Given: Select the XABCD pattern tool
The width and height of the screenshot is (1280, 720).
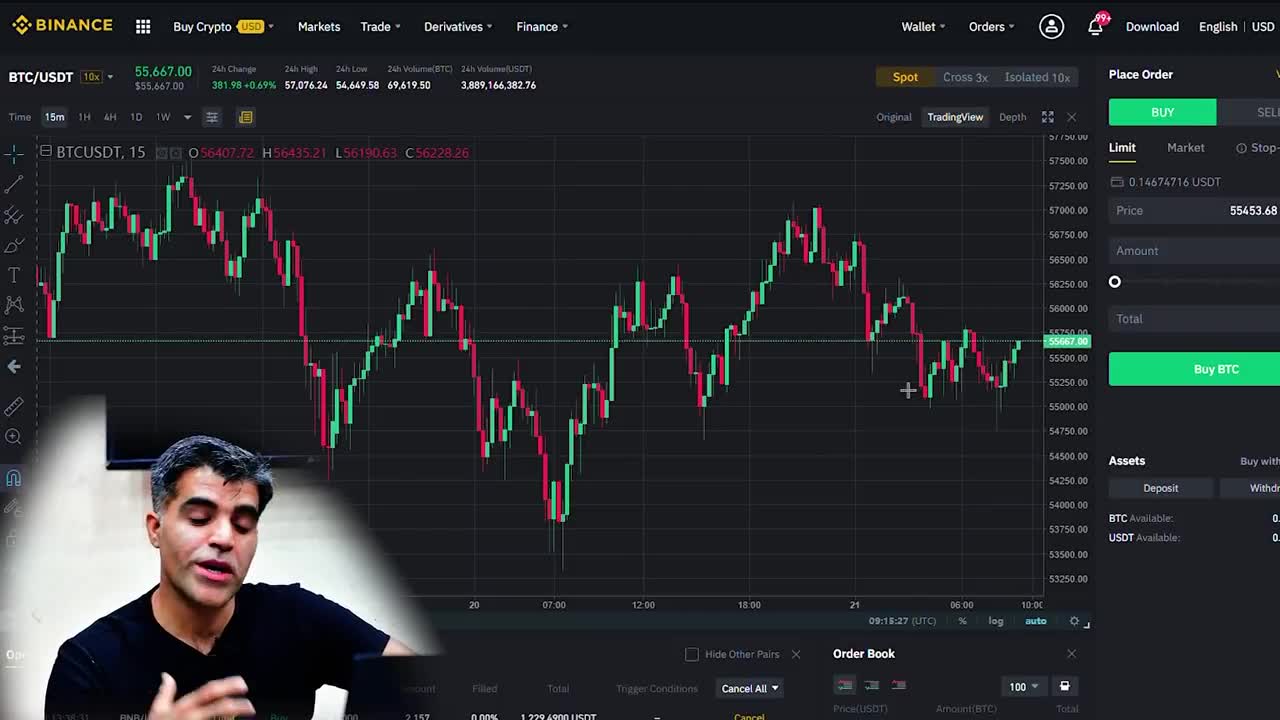Looking at the screenshot, I should click(14, 305).
